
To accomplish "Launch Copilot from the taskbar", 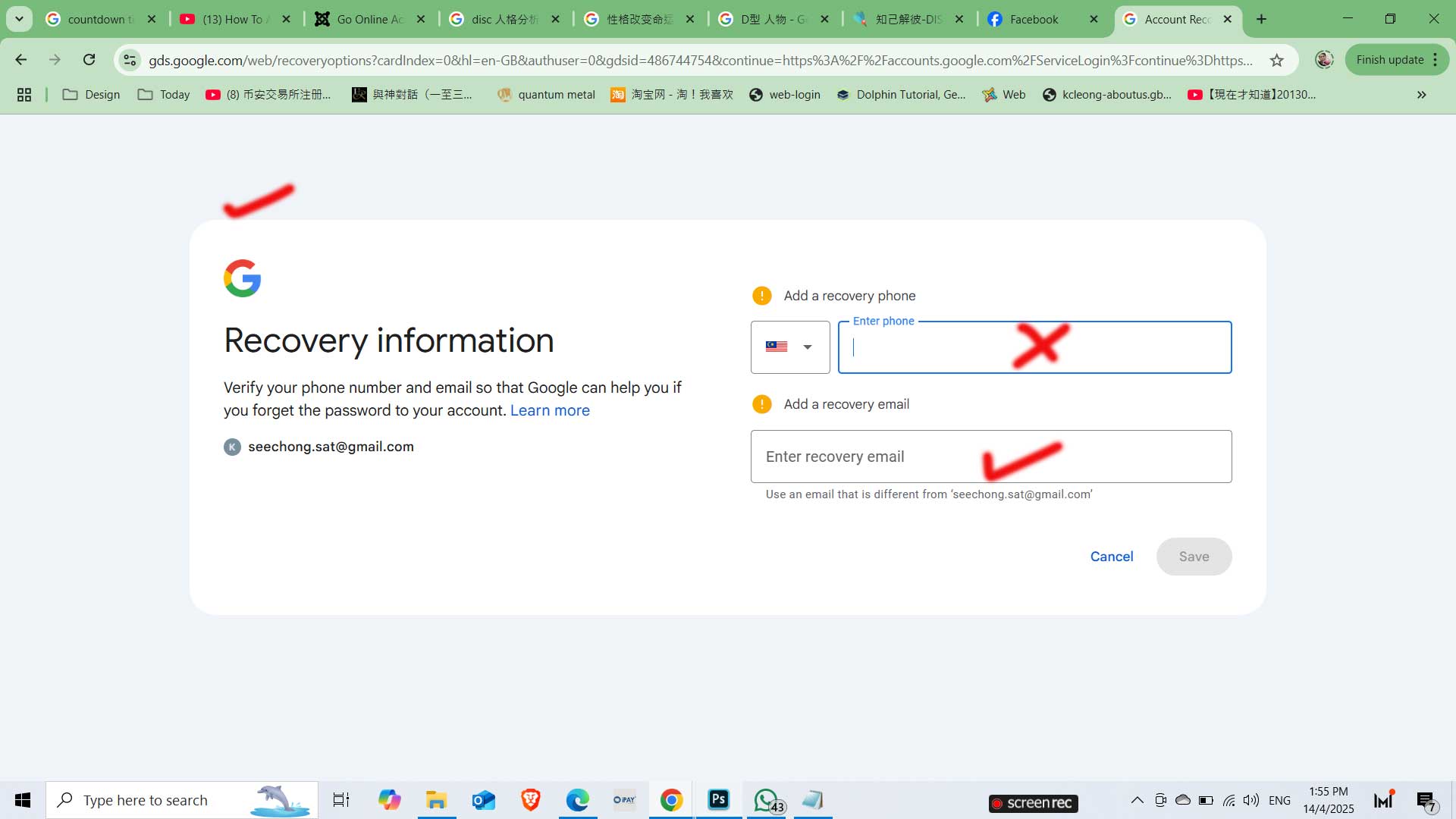I will [389, 800].
